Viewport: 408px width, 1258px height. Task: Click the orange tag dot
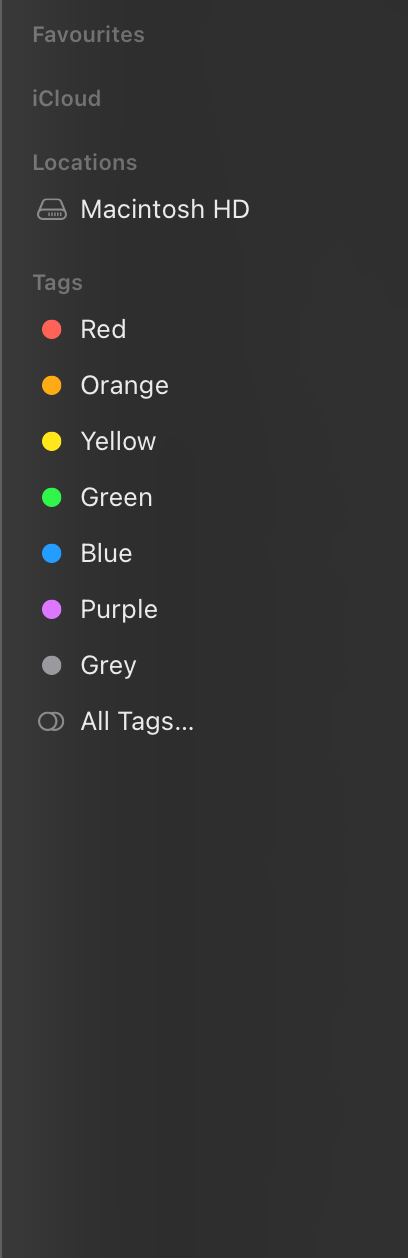click(x=52, y=386)
